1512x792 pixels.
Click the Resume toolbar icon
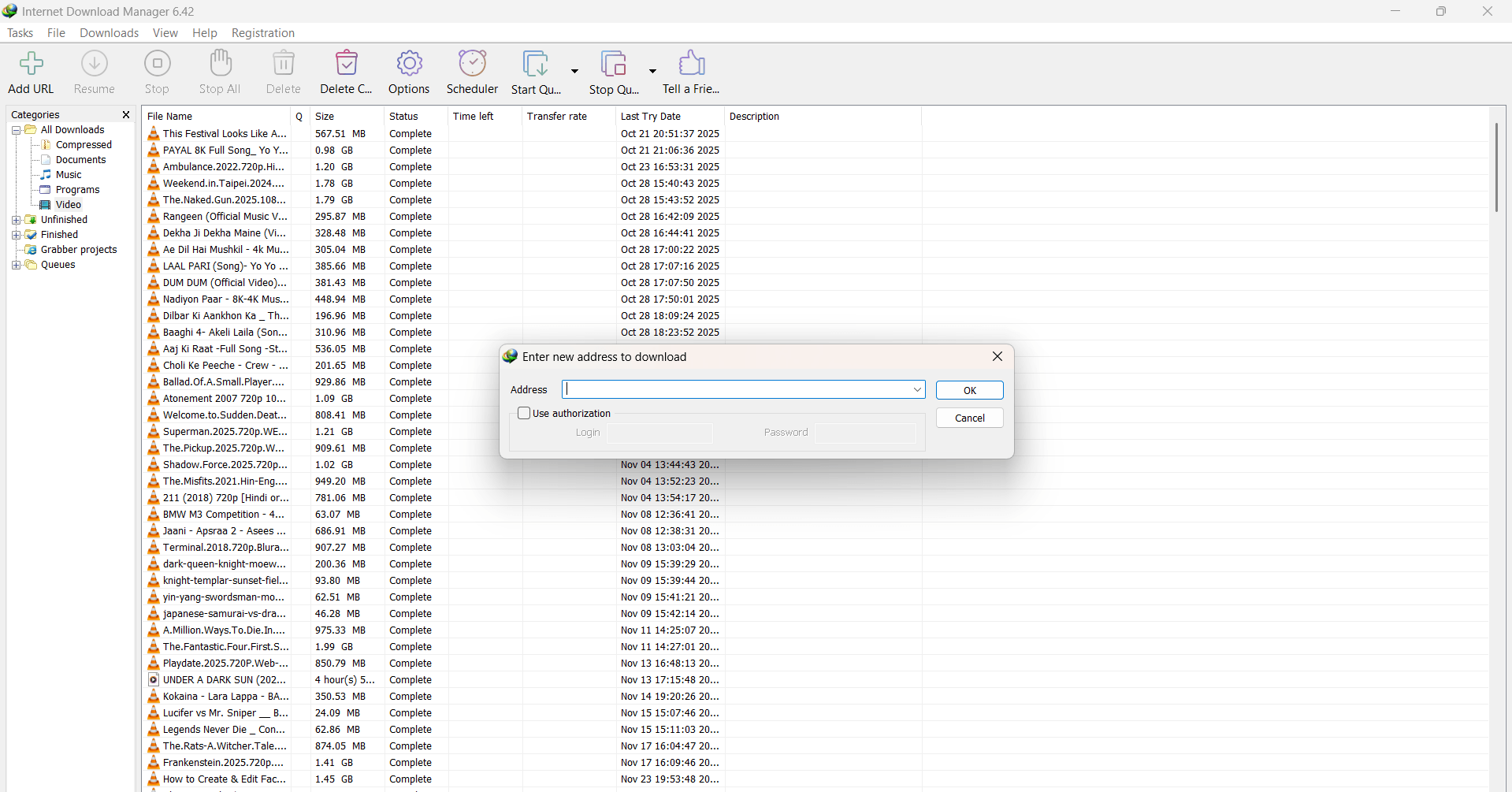(x=95, y=64)
